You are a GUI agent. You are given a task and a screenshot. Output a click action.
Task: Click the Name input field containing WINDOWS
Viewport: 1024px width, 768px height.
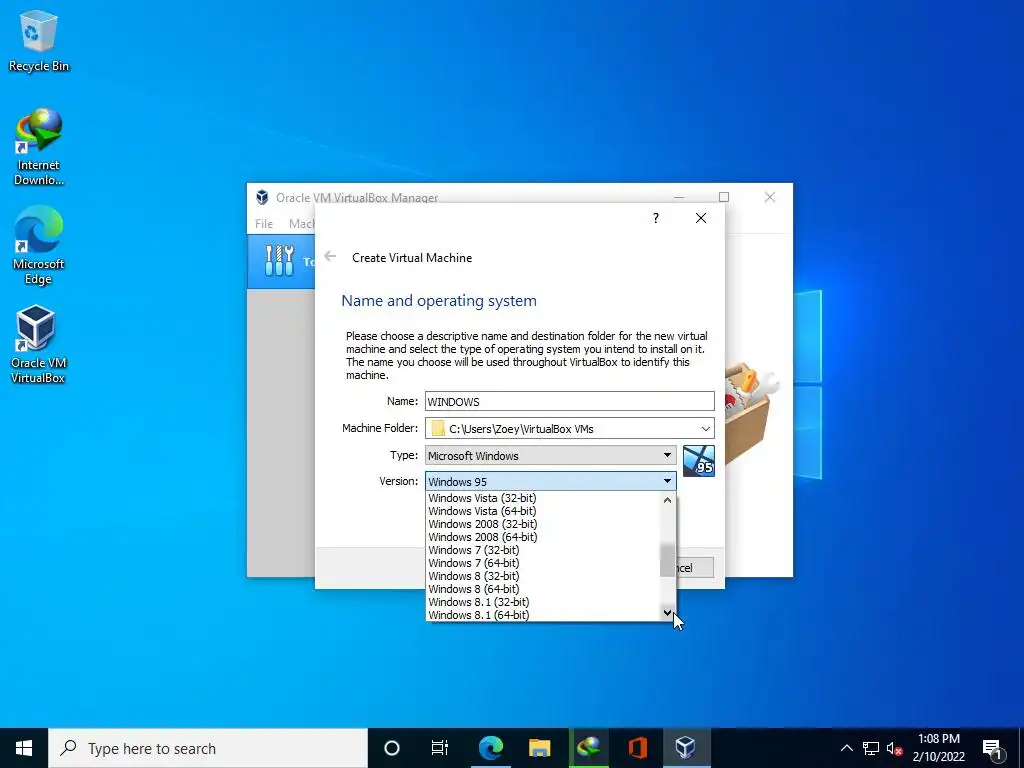tap(569, 401)
